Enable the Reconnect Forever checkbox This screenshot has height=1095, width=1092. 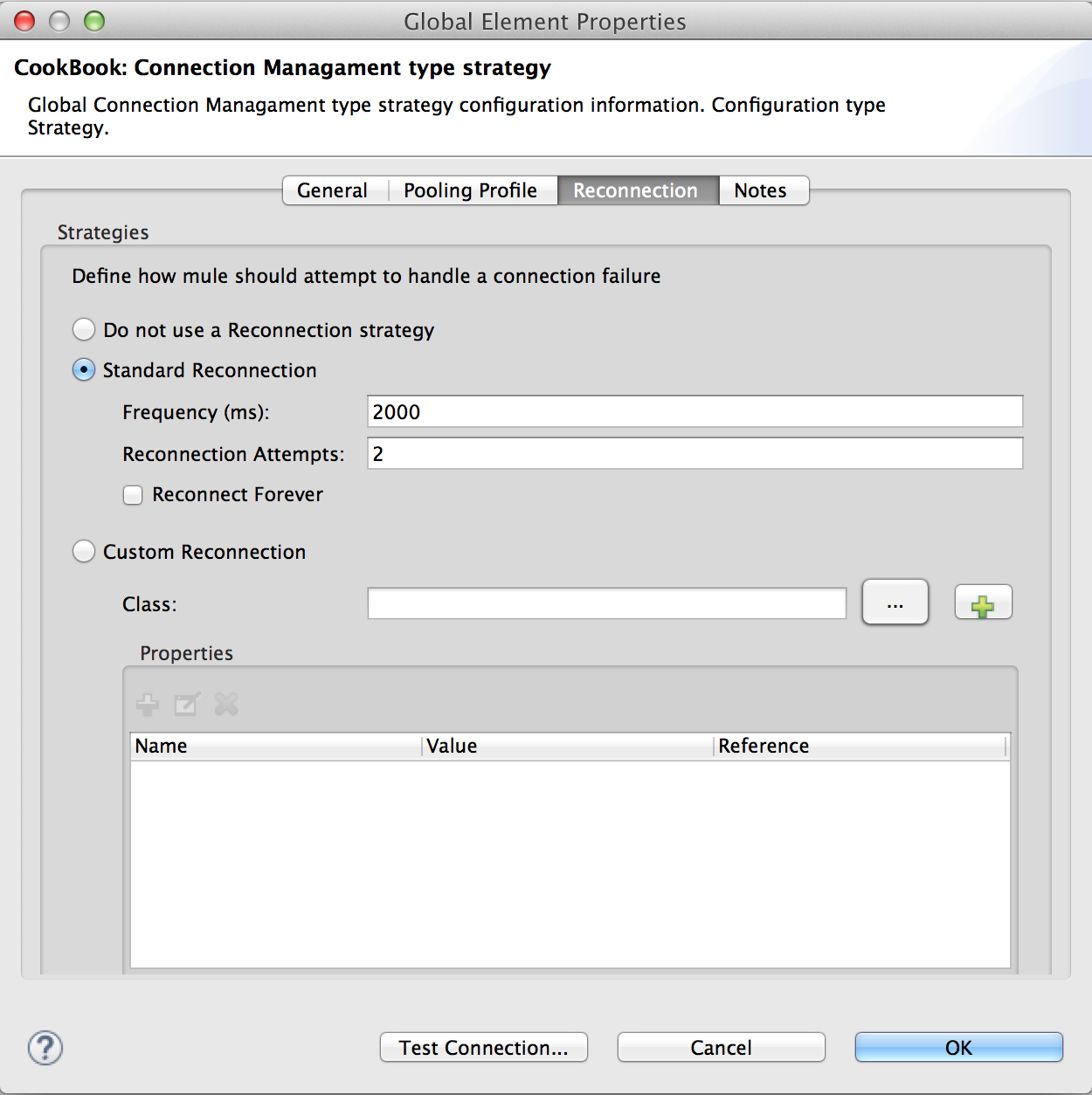point(132,494)
